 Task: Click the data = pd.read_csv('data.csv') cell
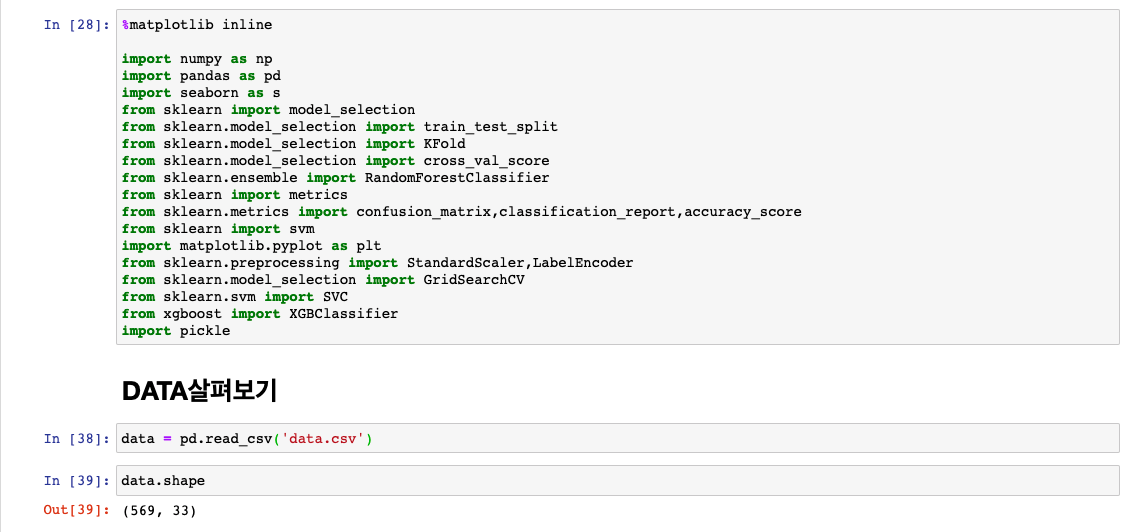617,438
